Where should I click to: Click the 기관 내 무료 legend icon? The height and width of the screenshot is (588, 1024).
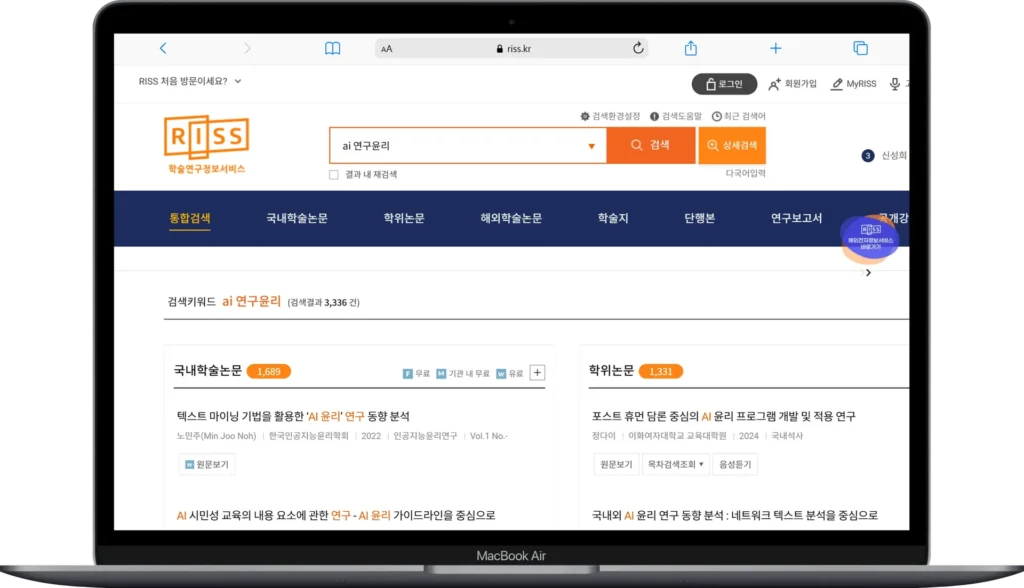441,374
